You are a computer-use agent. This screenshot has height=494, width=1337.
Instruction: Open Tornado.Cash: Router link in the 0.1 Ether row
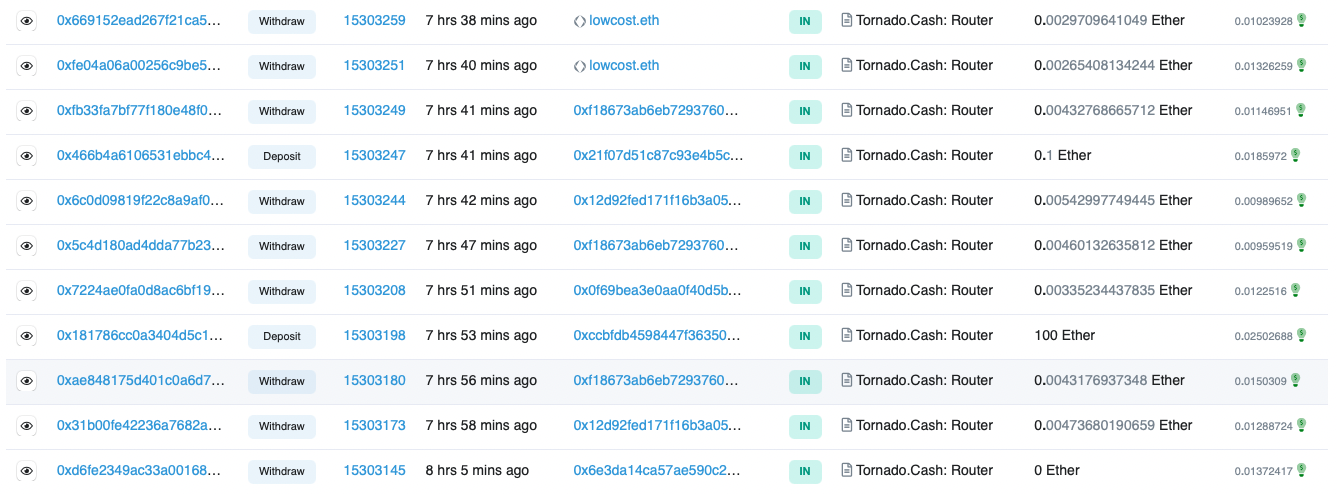tap(924, 156)
